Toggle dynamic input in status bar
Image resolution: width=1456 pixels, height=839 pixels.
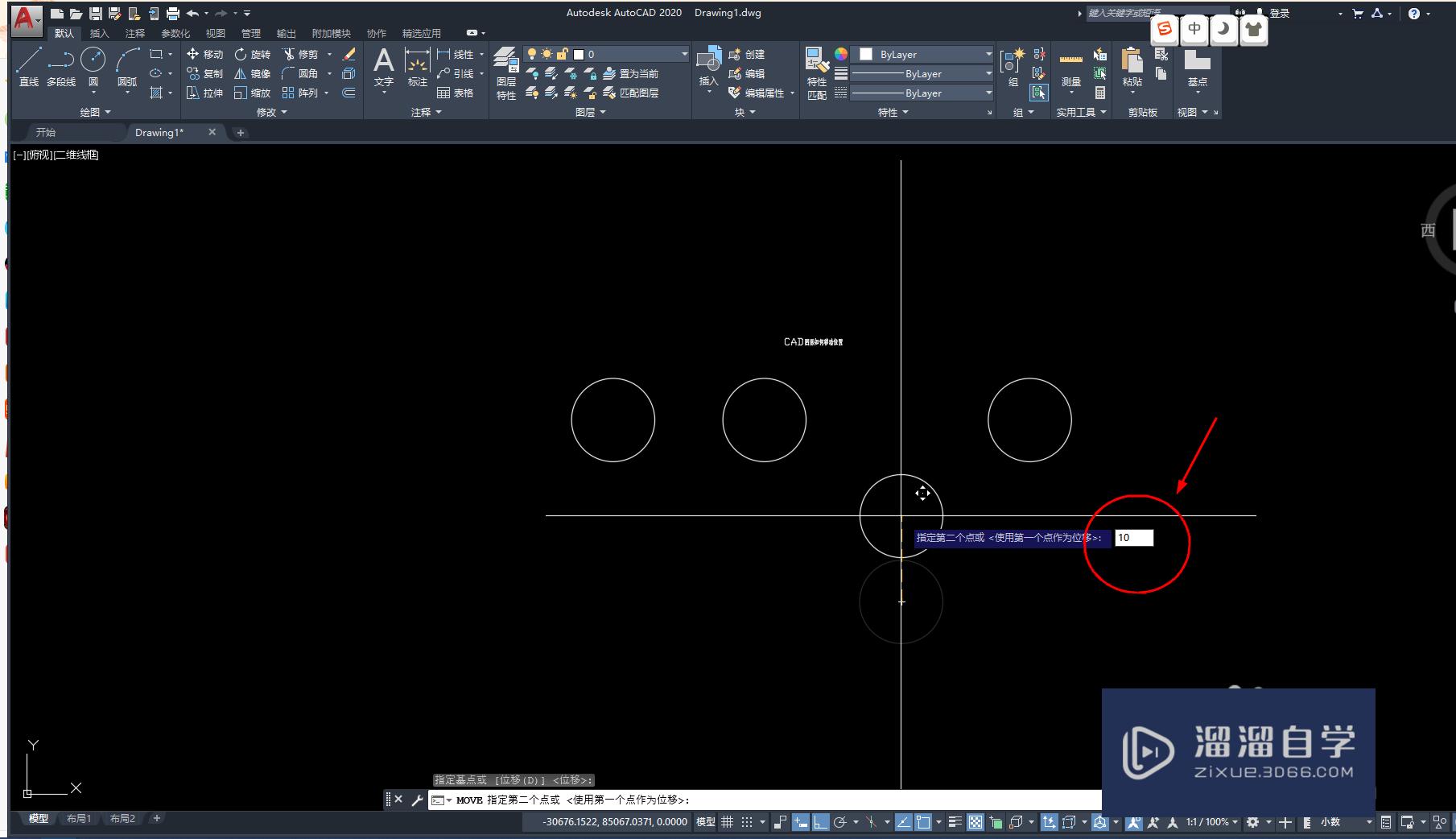tap(801, 822)
